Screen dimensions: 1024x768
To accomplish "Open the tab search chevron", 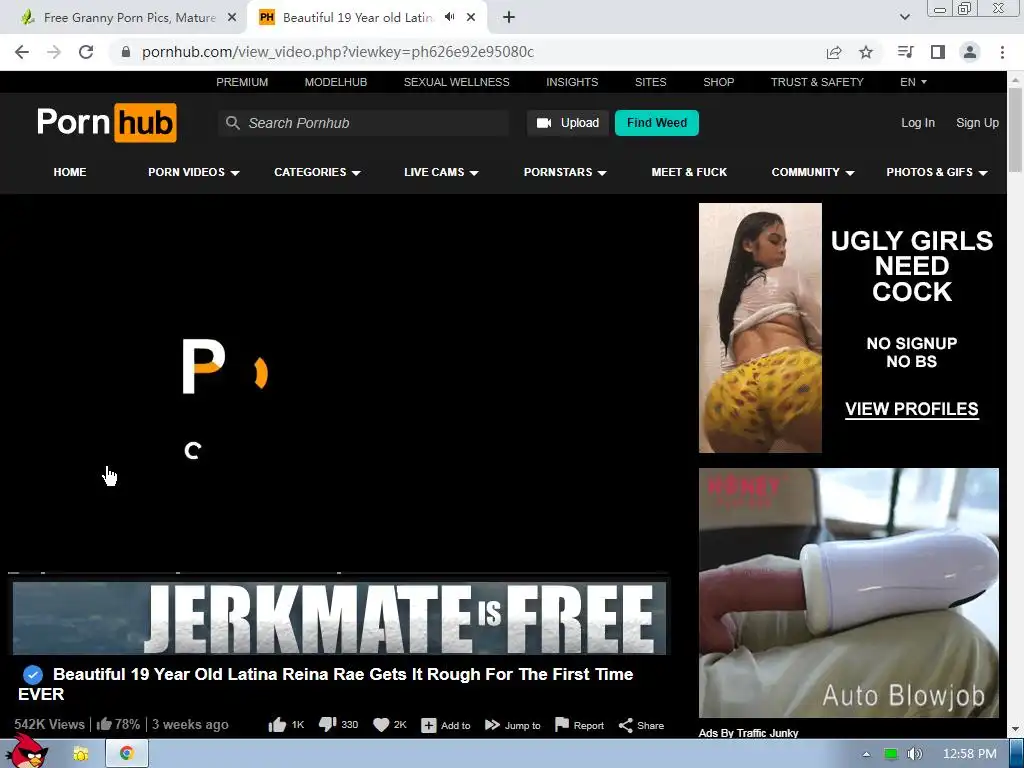I will coord(904,18).
